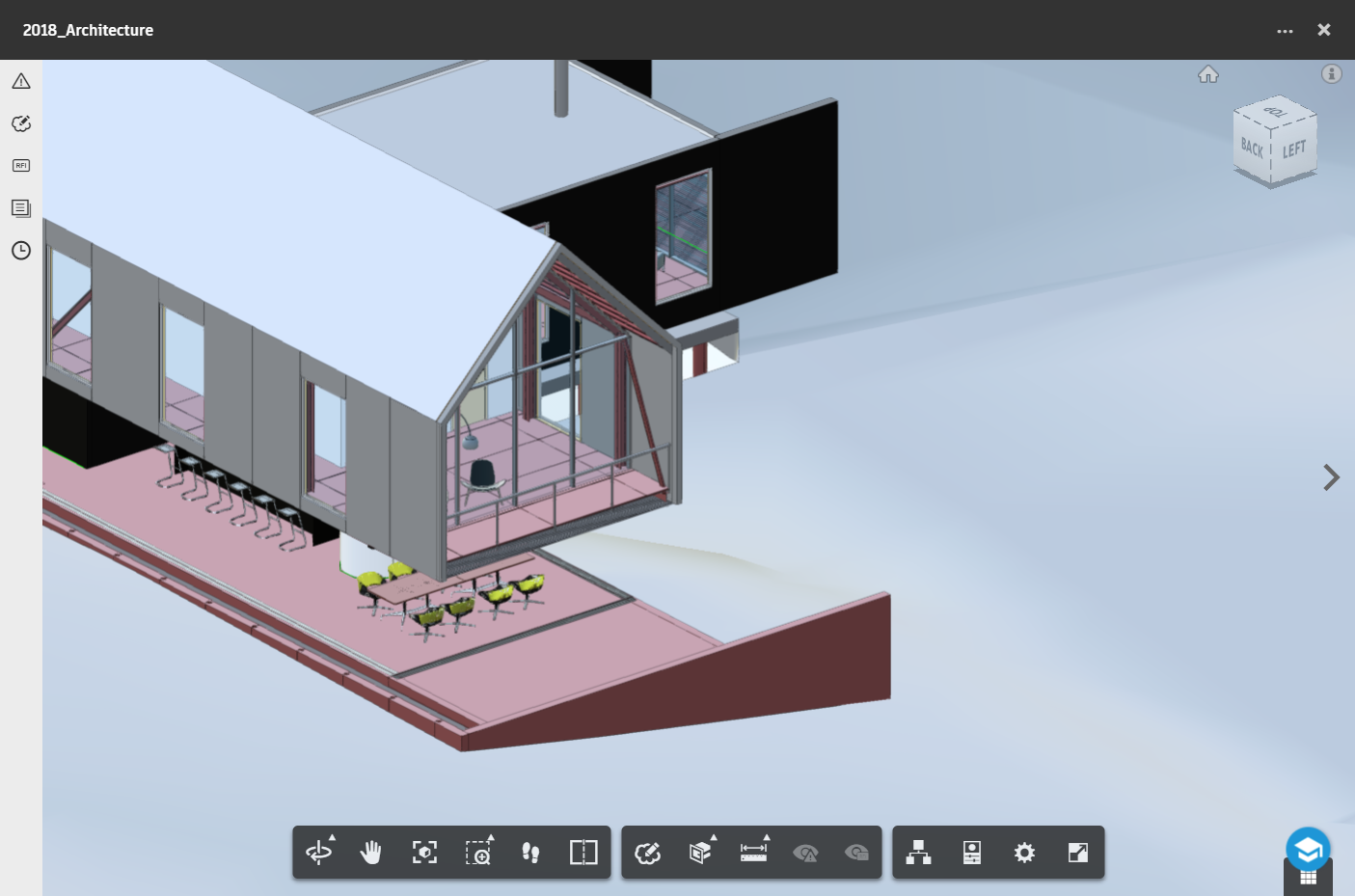Click the TOP face of the ViewCube

click(1275, 114)
